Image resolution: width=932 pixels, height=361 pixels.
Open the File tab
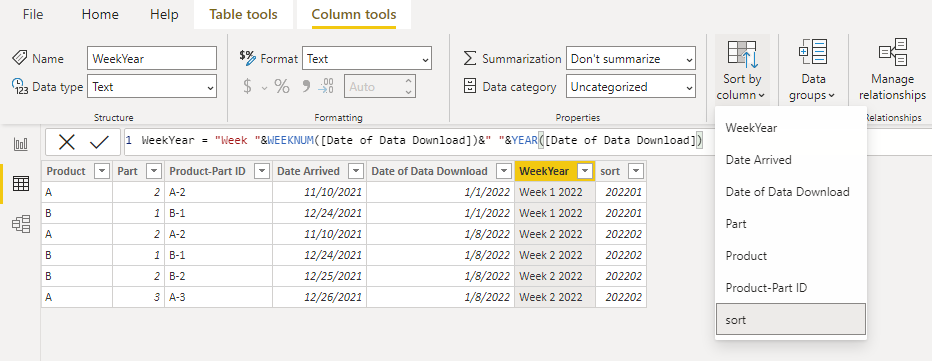pos(33,14)
